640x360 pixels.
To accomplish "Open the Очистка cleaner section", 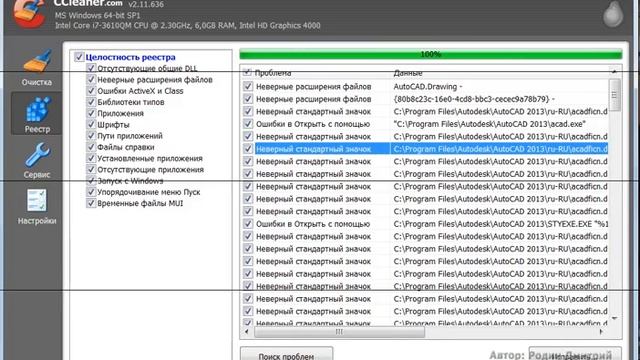I will (37, 67).
